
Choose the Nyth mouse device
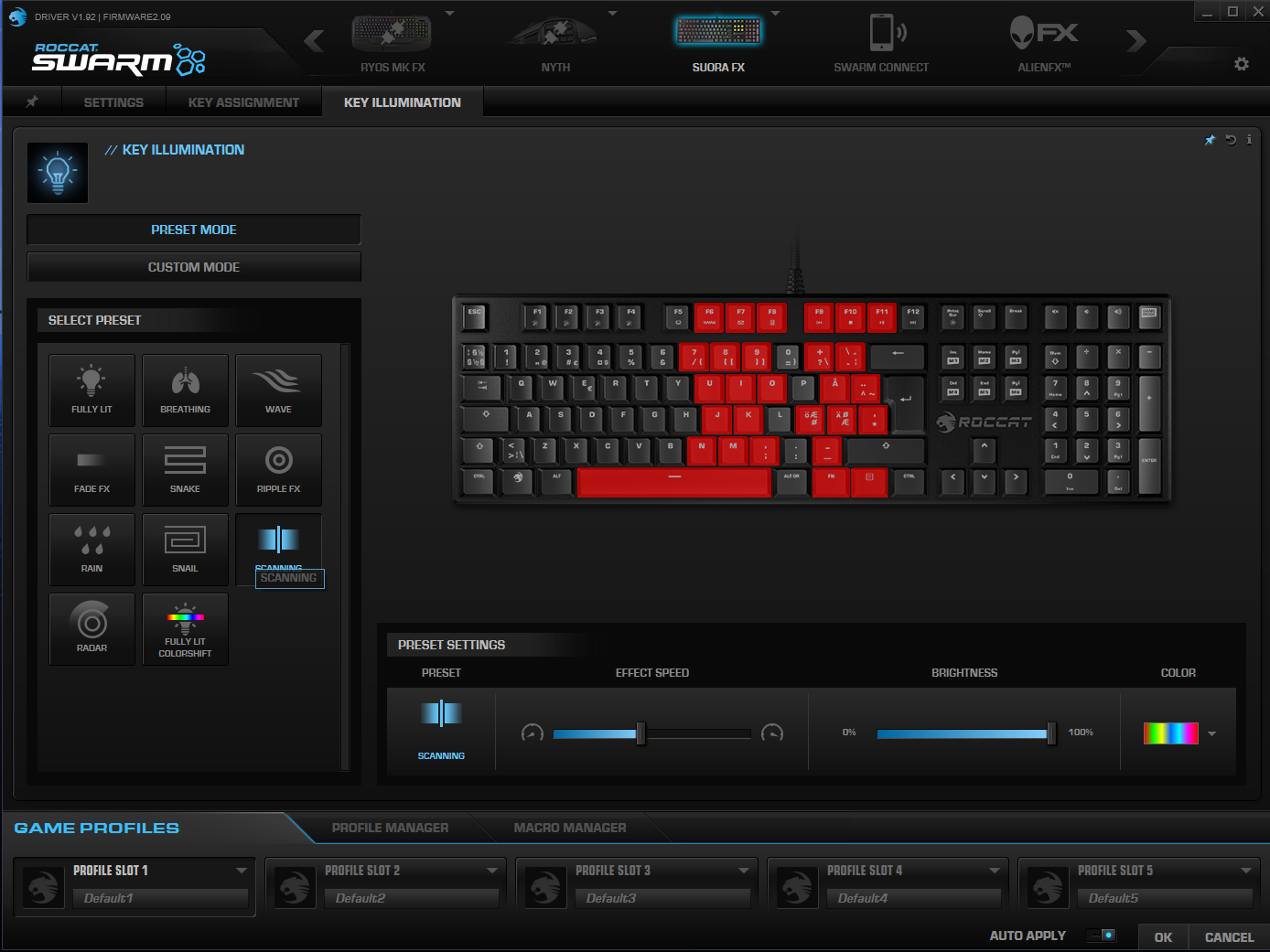555,42
